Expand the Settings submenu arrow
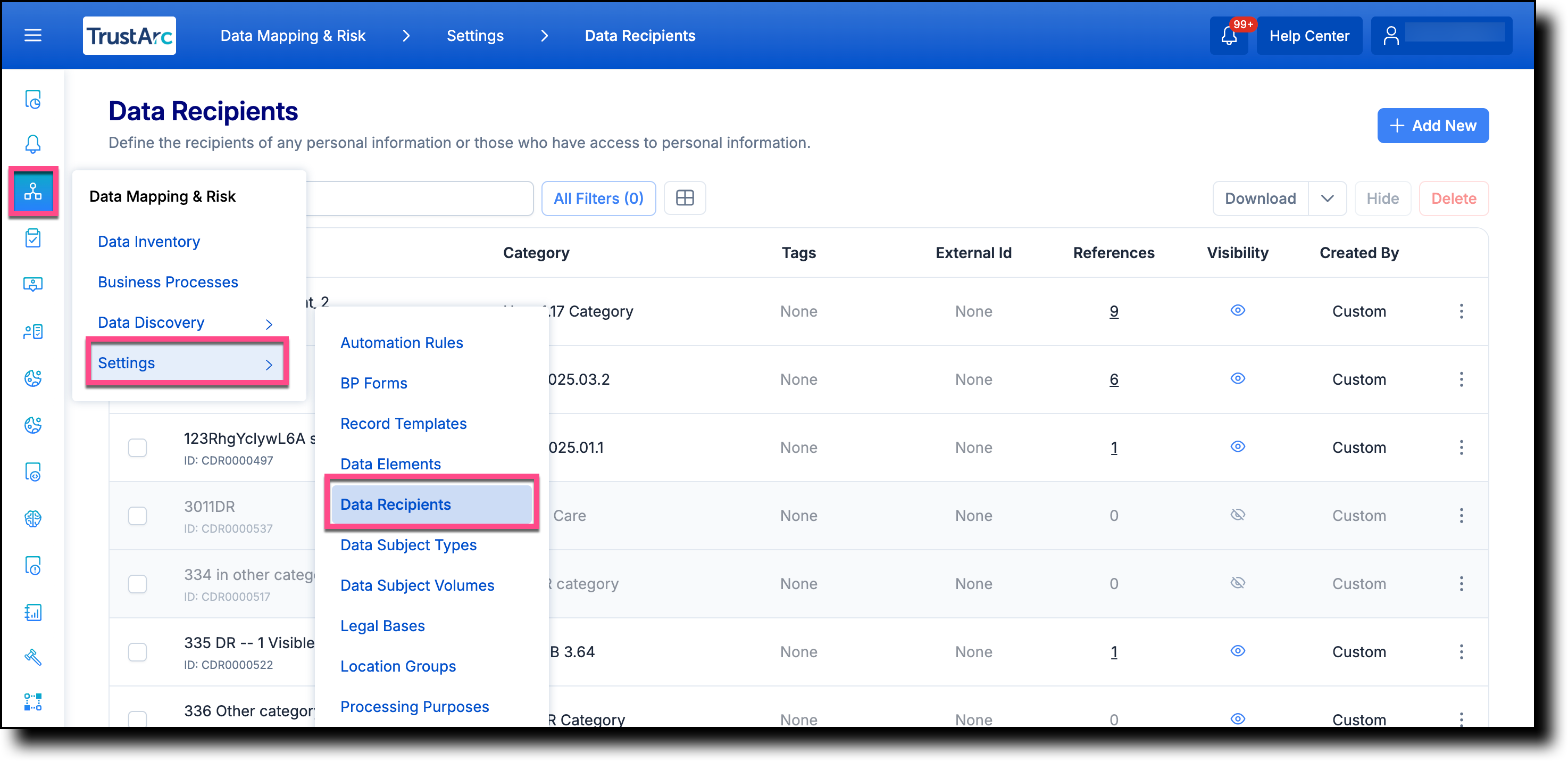This screenshot has width=1568, height=761. click(269, 363)
